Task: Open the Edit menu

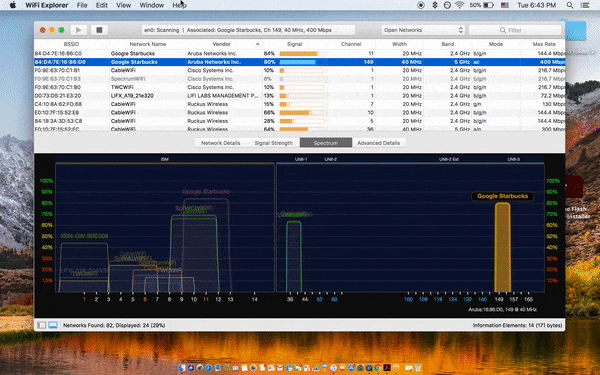Action: (101, 5)
